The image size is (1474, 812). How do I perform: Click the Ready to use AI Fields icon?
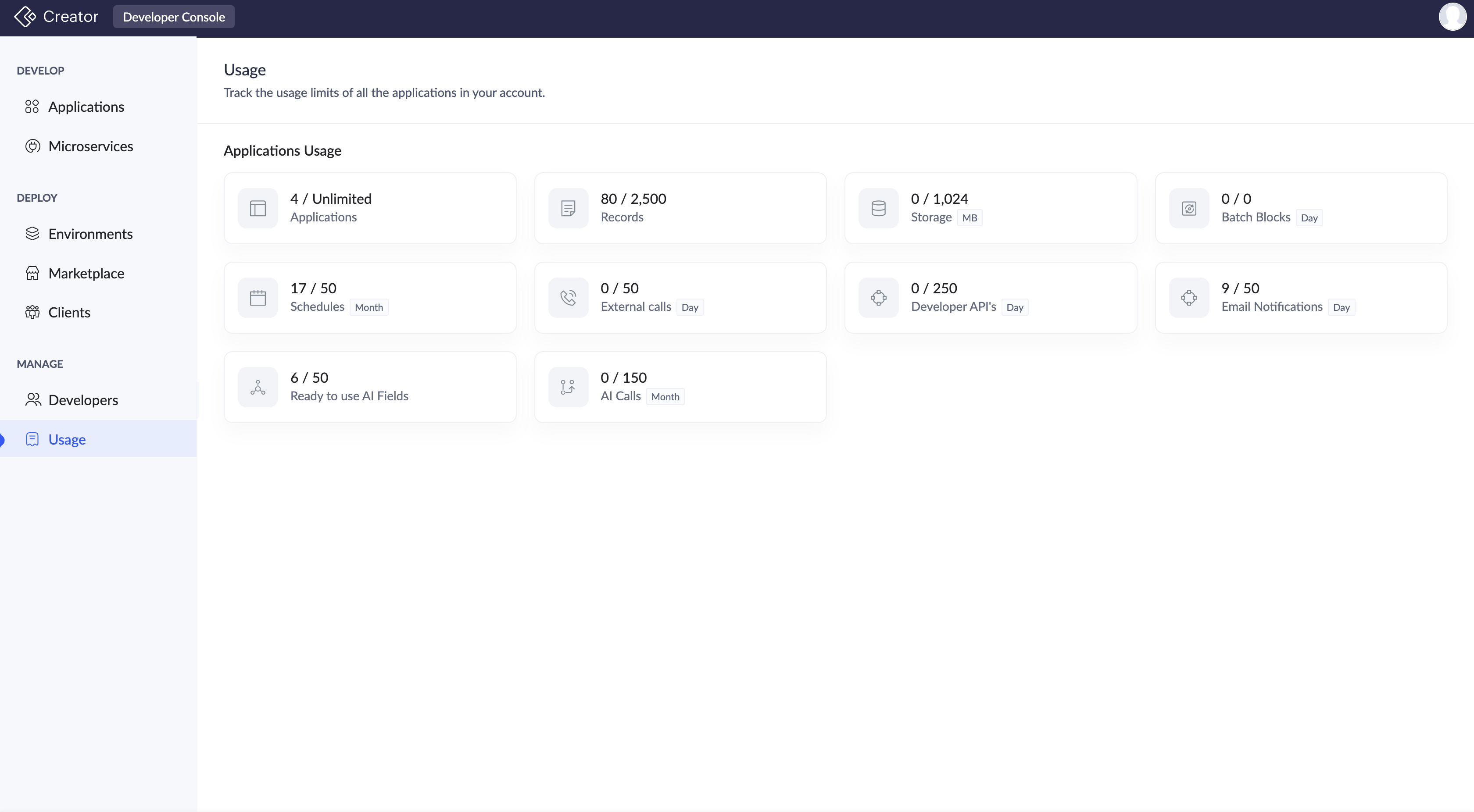[258, 387]
